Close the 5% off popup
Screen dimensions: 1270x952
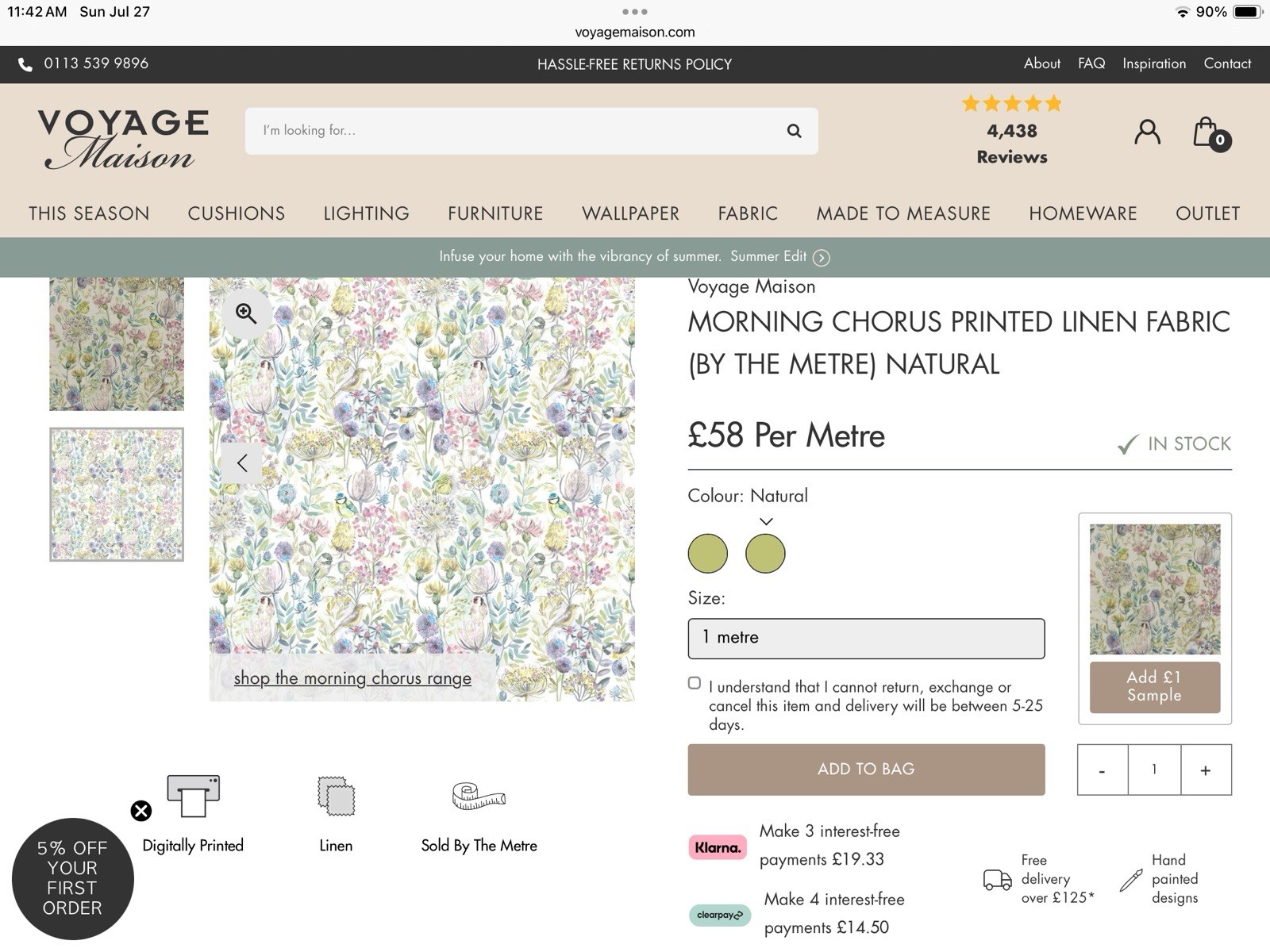click(141, 810)
